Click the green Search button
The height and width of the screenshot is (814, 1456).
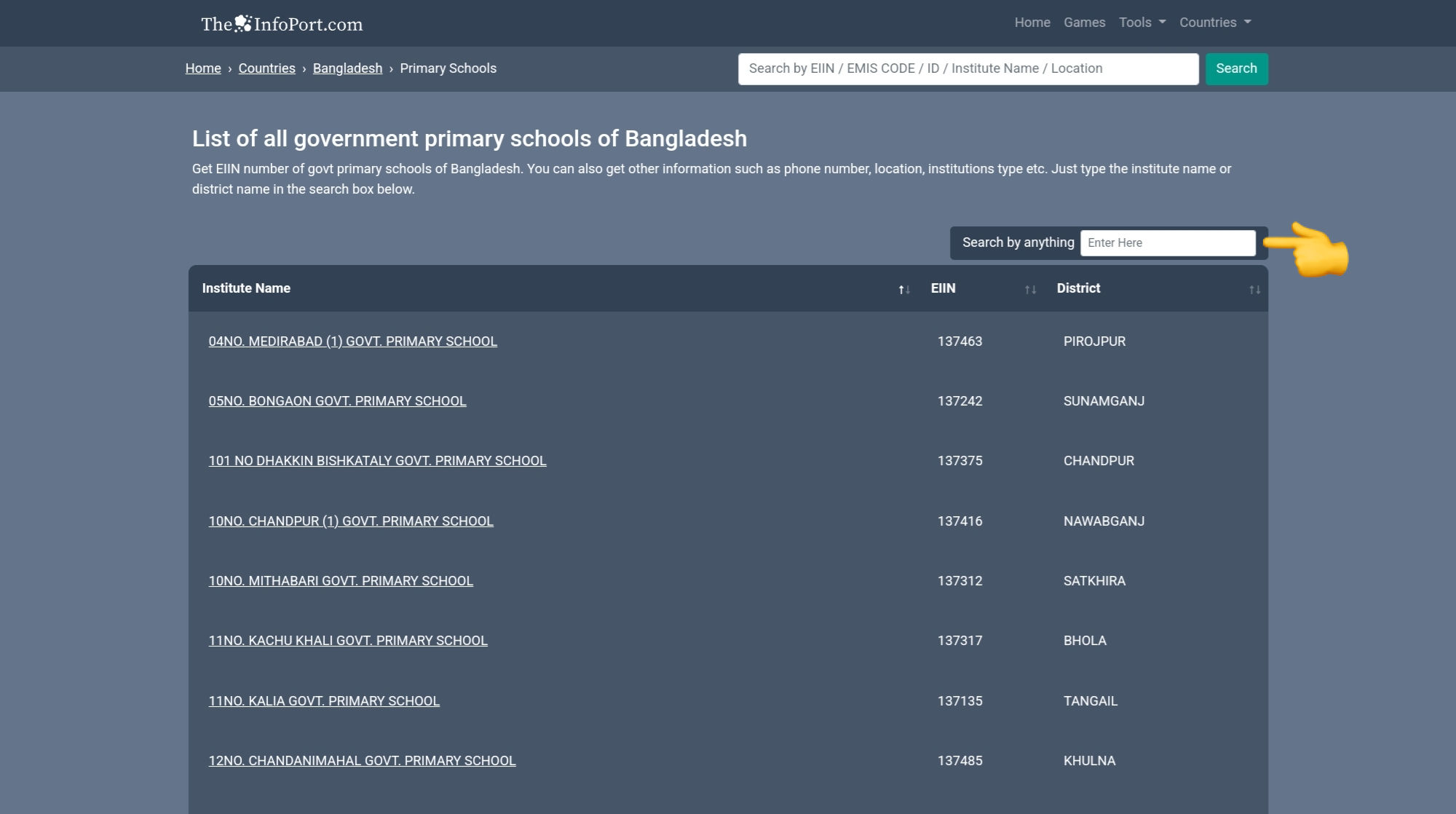1236,68
